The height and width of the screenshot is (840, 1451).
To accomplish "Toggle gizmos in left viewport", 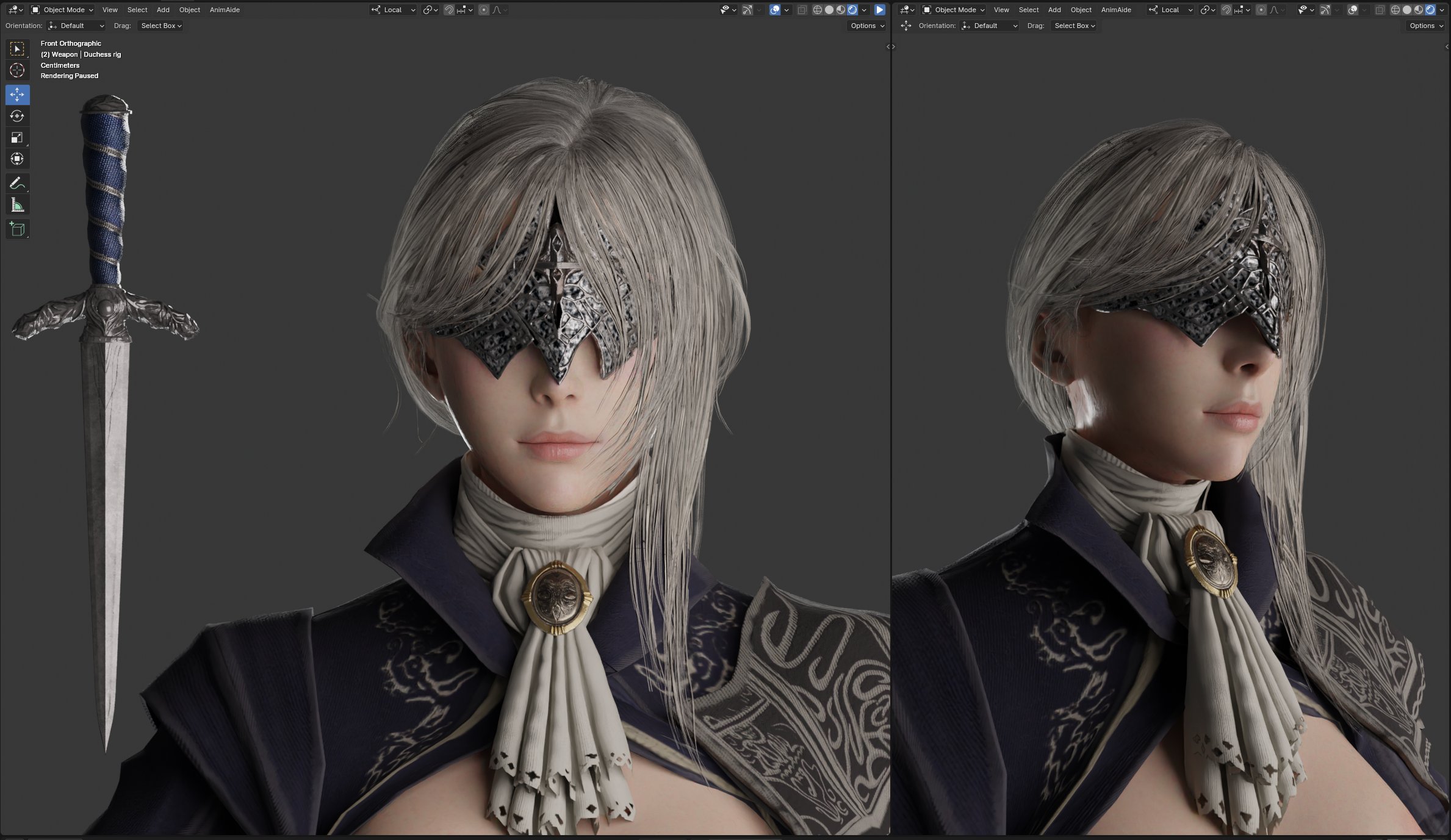I will click(747, 10).
